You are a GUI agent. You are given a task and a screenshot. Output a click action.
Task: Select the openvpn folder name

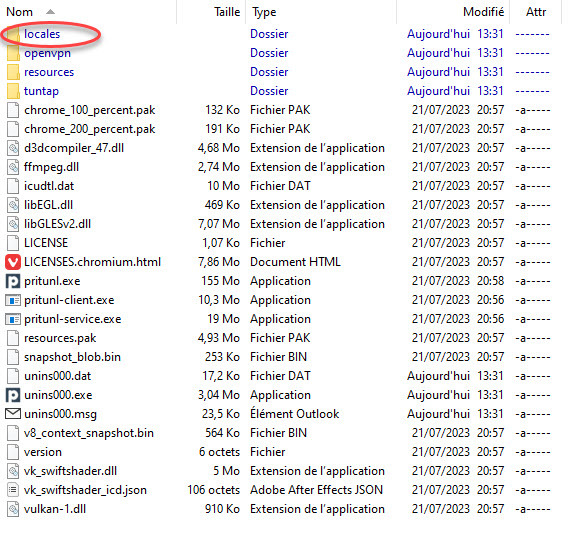(x=47, y=53)
